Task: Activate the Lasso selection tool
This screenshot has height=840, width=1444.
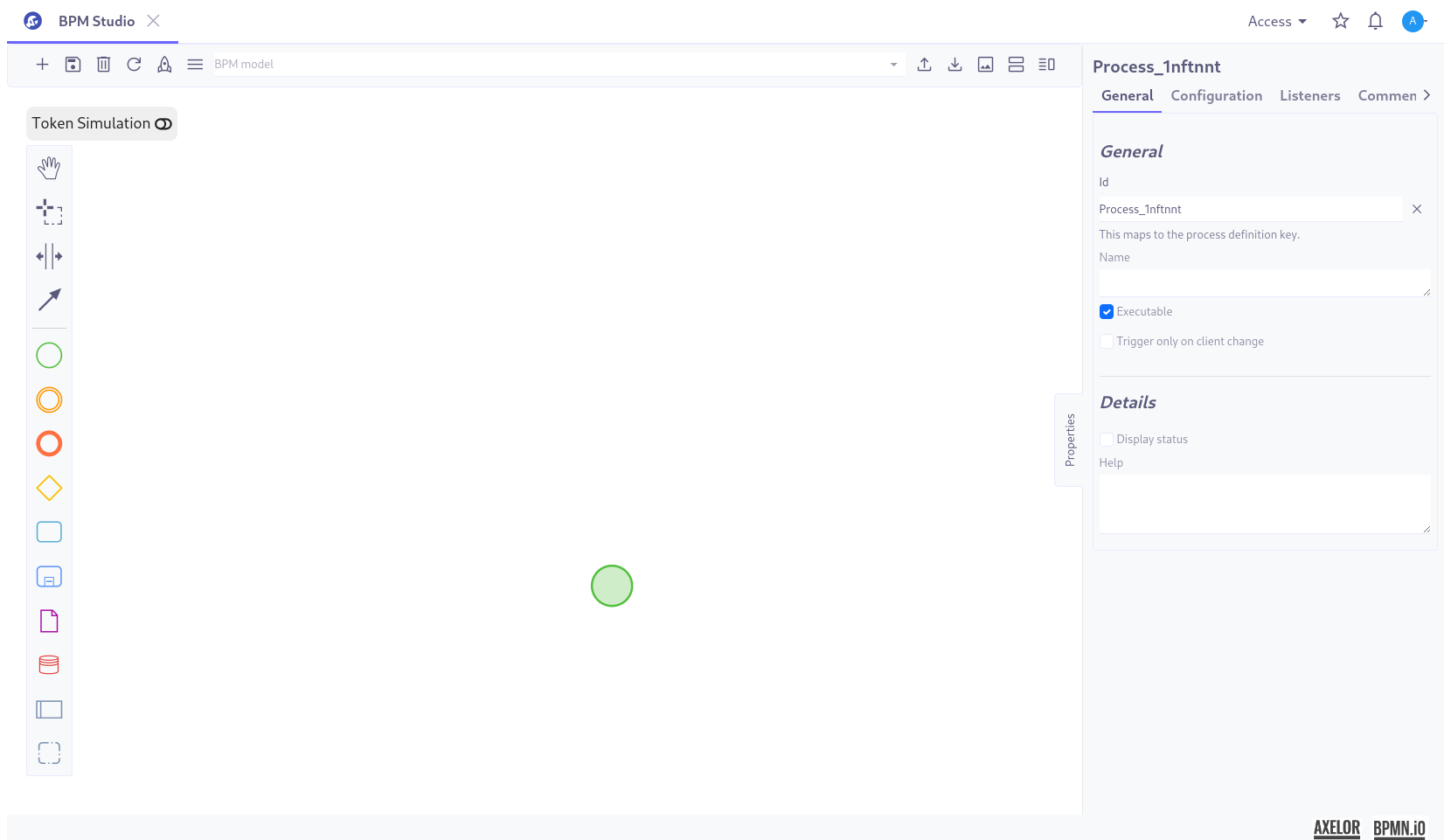Action: [49, 212]
